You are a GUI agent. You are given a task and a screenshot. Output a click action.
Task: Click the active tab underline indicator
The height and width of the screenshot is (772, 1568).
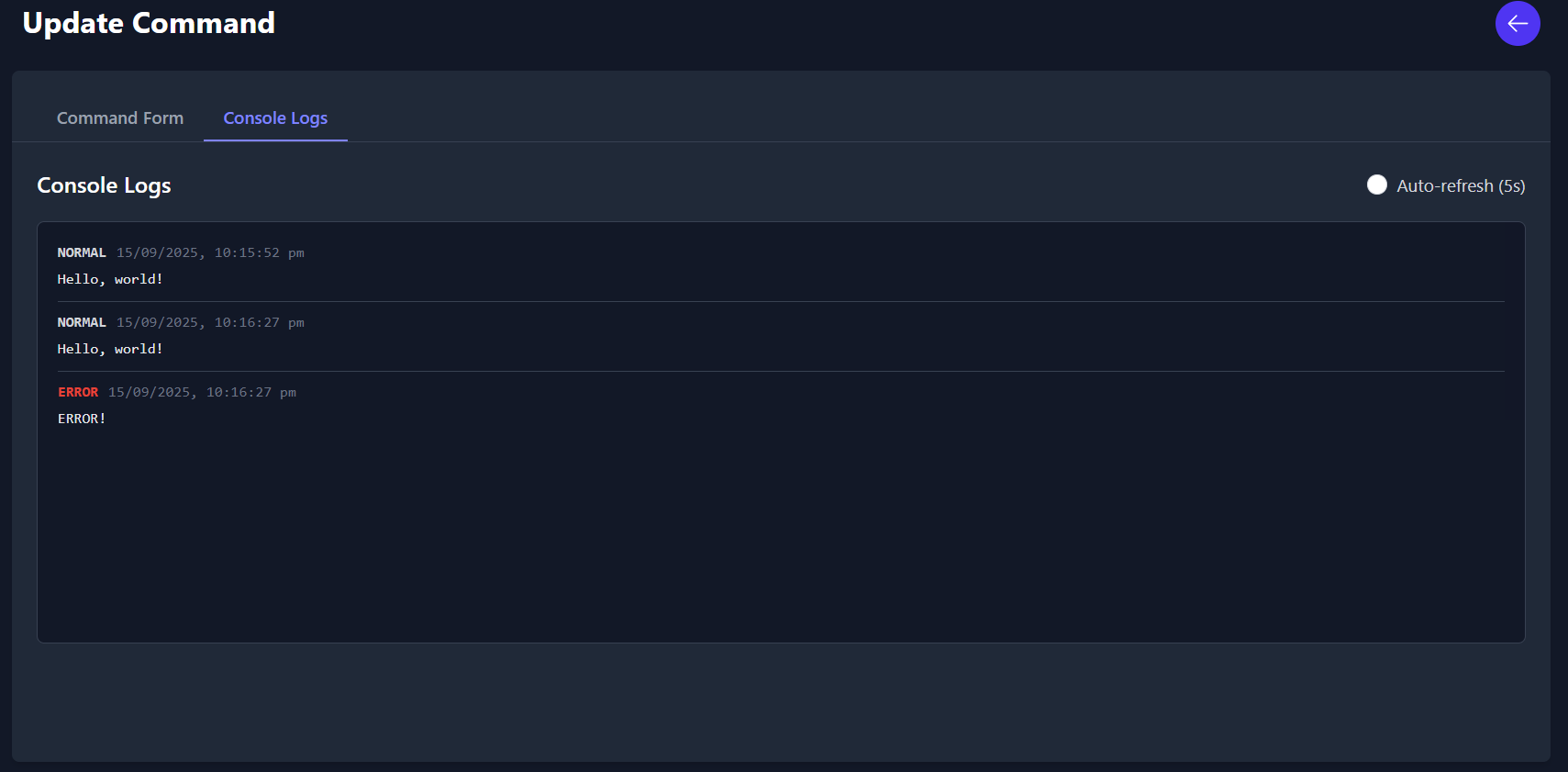(x=274, y=140)
